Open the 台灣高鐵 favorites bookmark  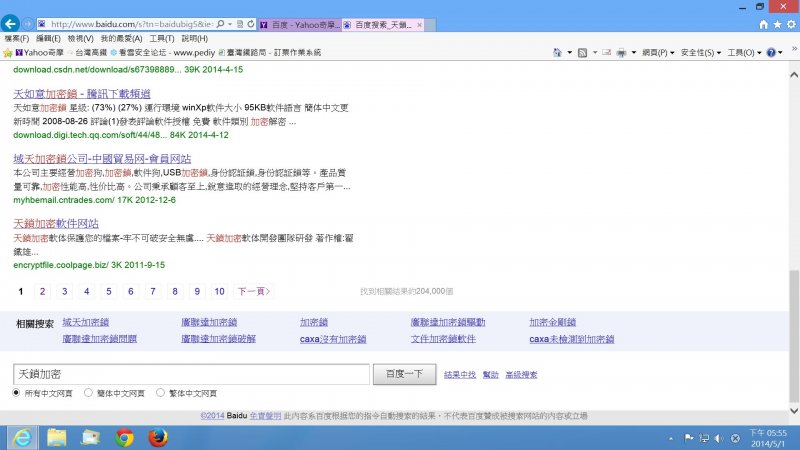click(87, 53)
